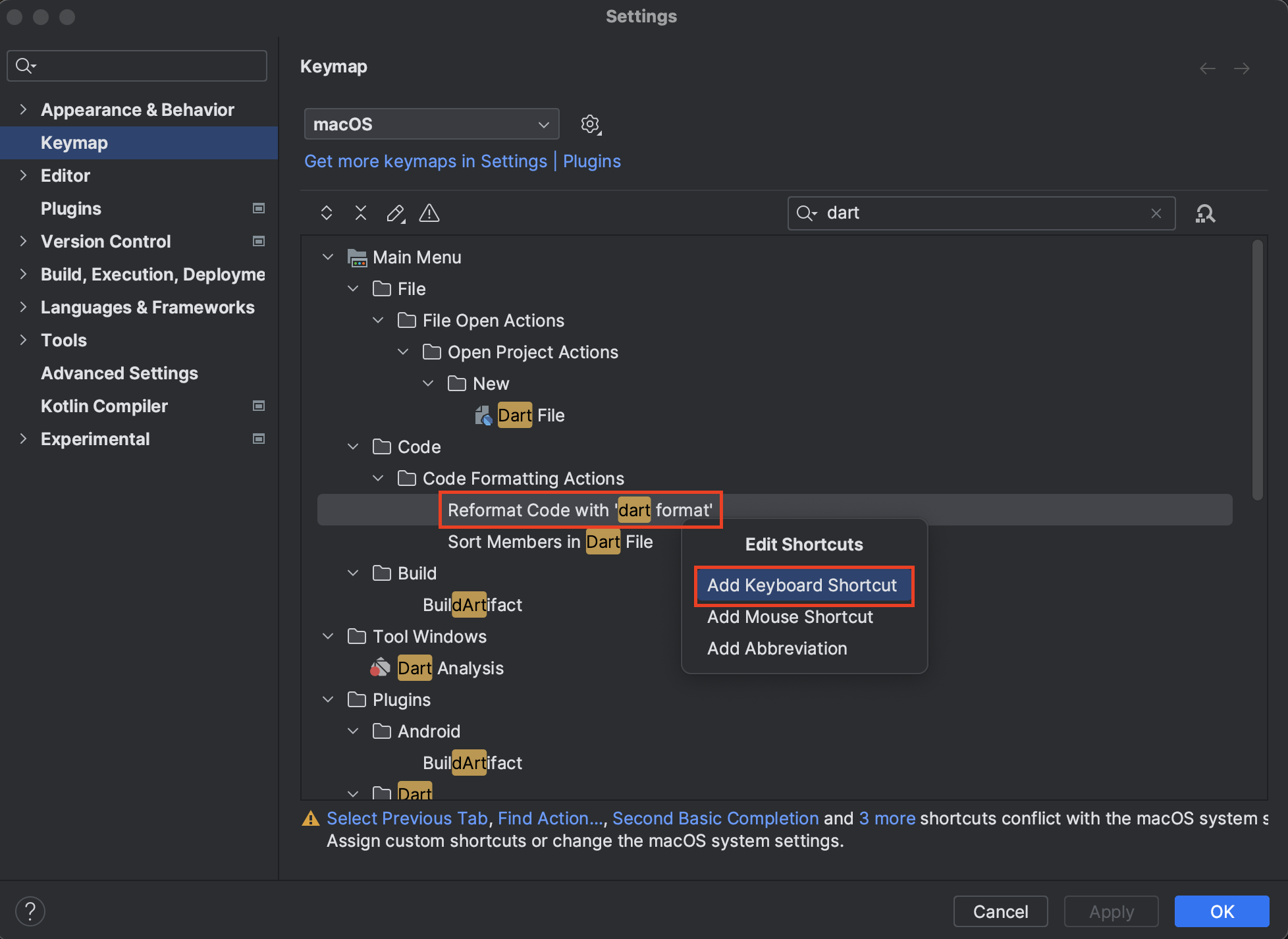Viewport: 1288px width, 939px height.
Task: Expand the Tools settings section
Action: pos(24,340)
